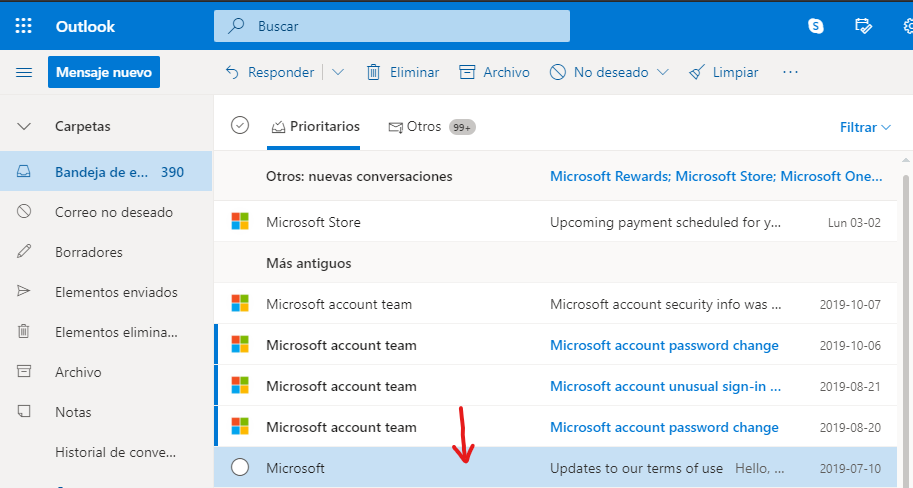Click sender logo on 2019-10-06 email
Screen dimensions: 913x488
tap(240, 344)
